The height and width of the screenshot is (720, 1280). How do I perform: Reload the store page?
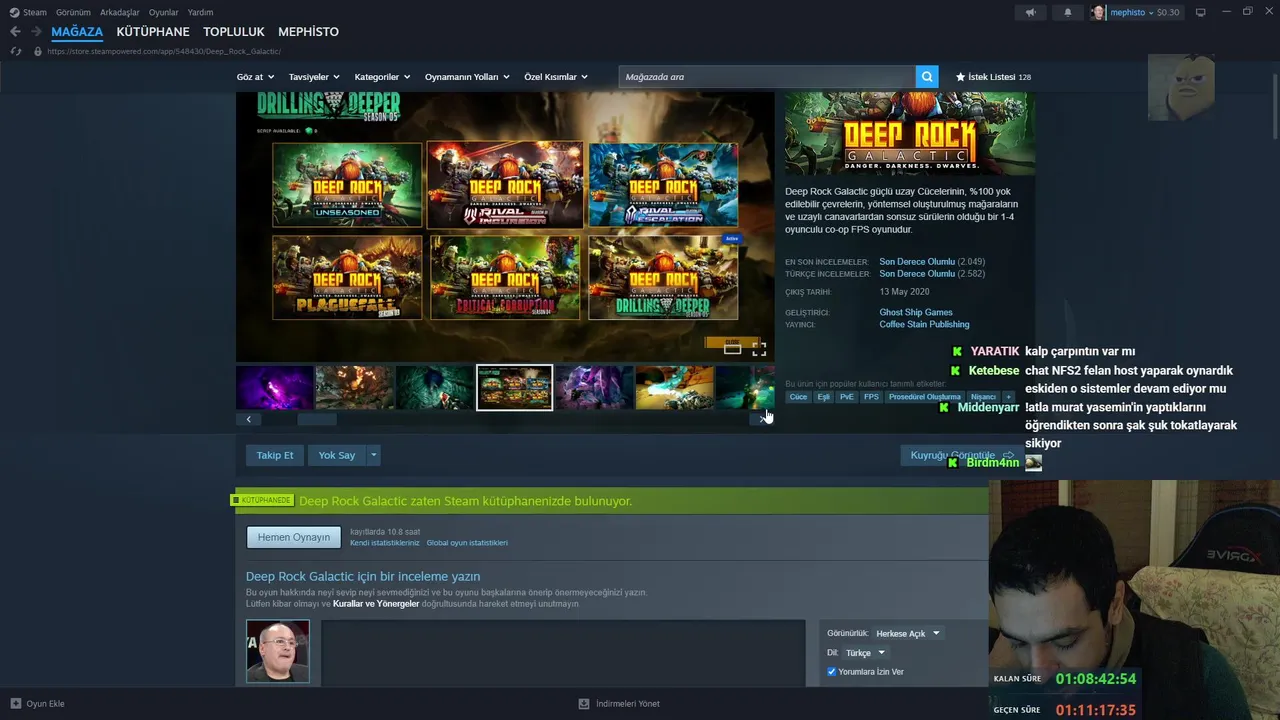click(x=16, y=51)
